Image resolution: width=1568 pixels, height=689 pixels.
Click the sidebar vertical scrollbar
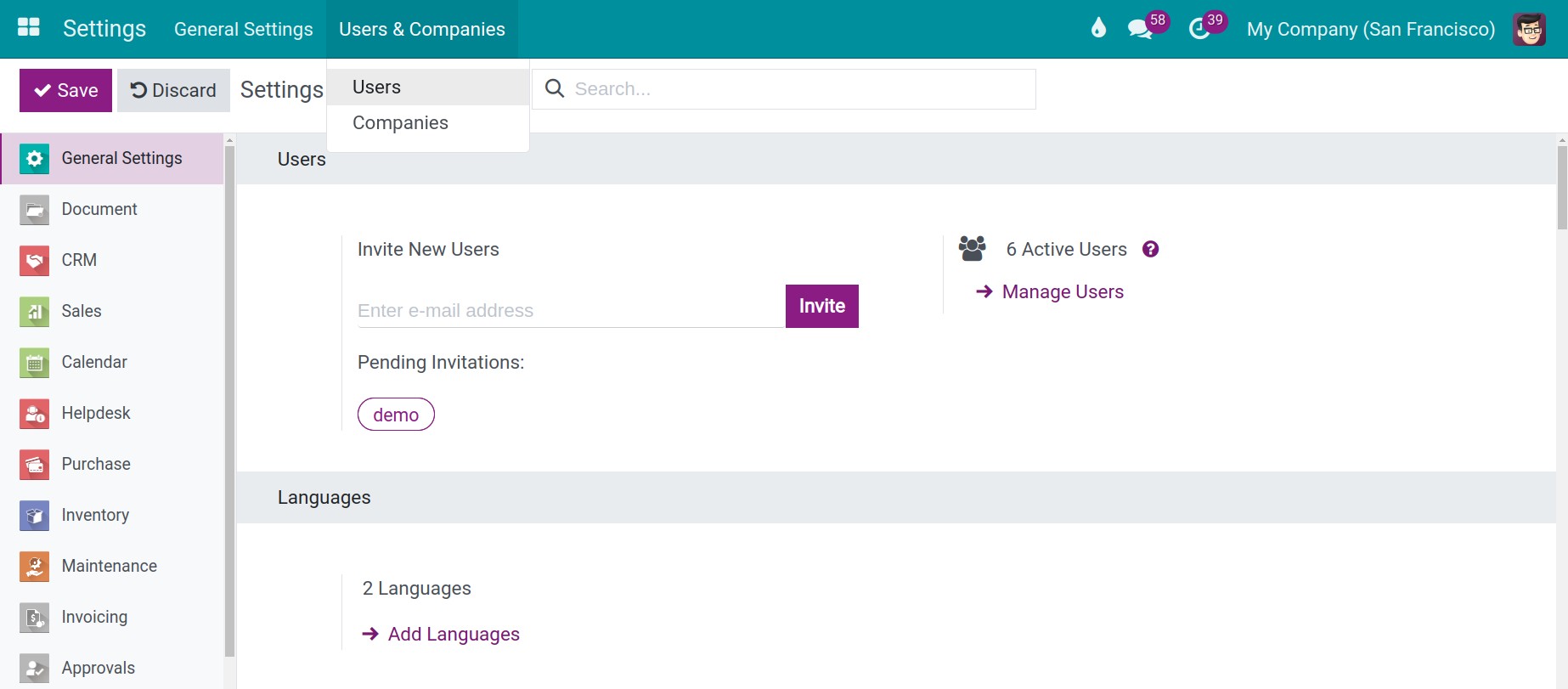click(229, 399)
